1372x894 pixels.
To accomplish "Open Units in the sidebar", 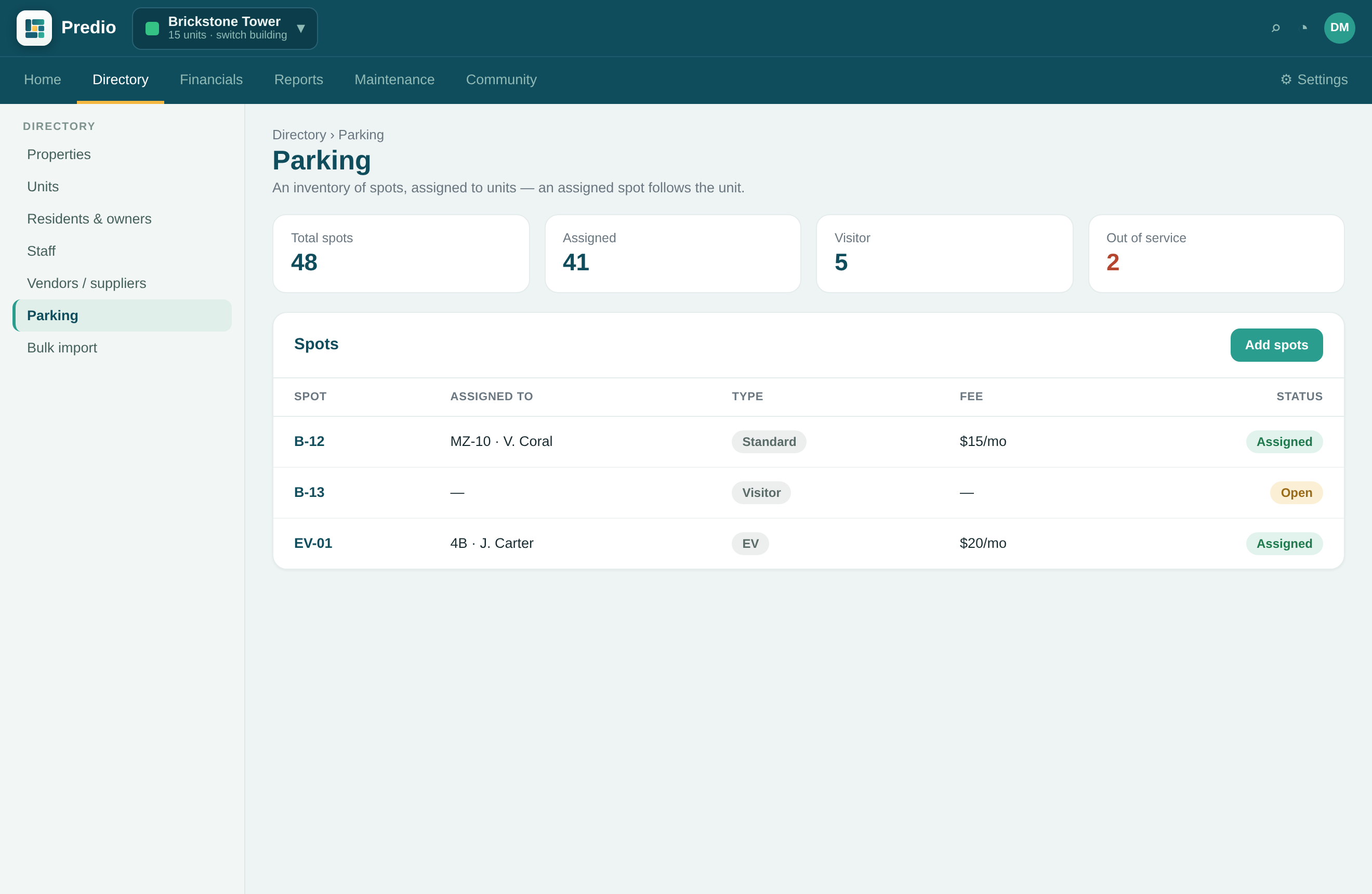I will 122,187.
